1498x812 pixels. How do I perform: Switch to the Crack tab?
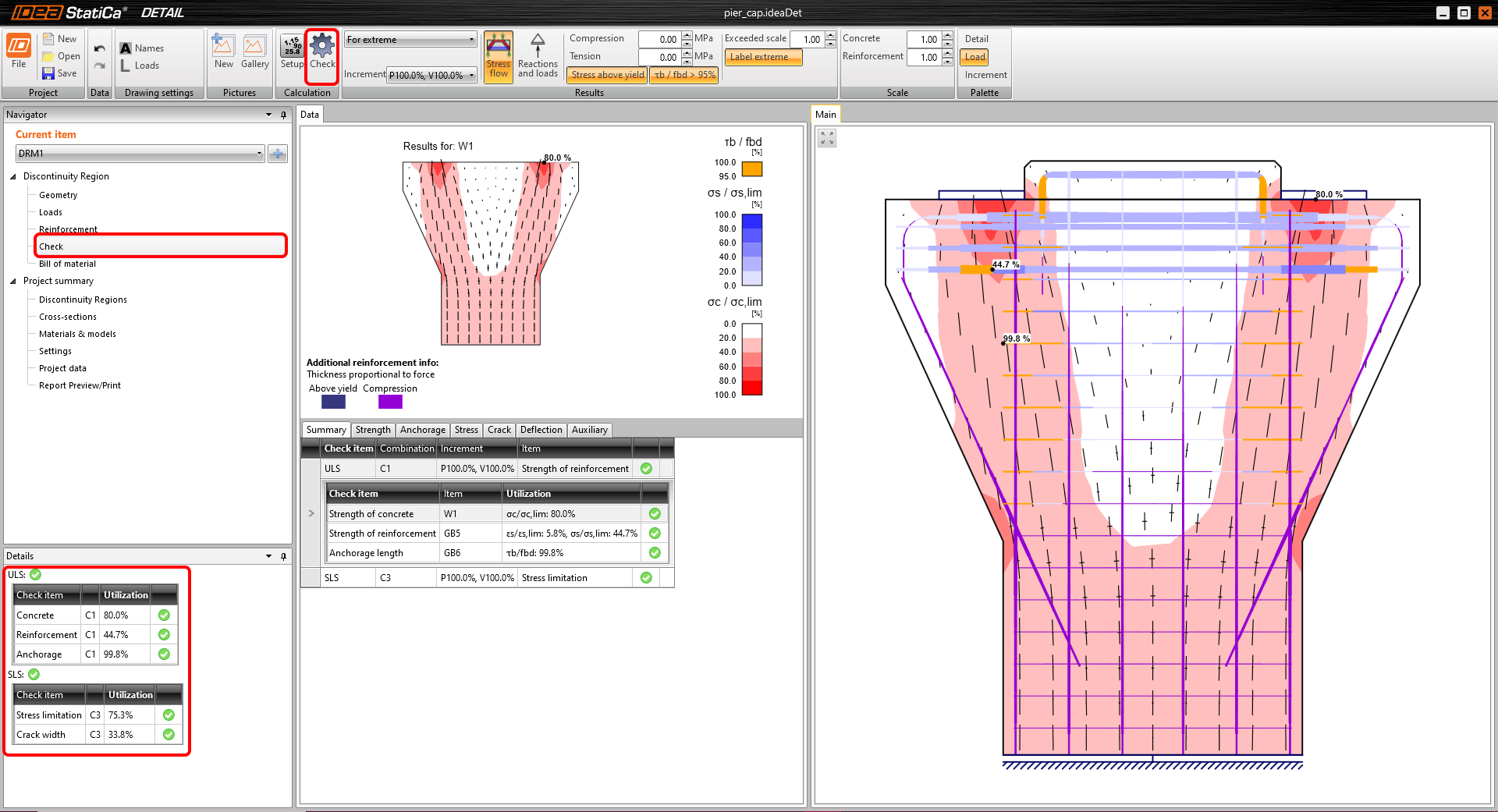[x=499, y=430]
